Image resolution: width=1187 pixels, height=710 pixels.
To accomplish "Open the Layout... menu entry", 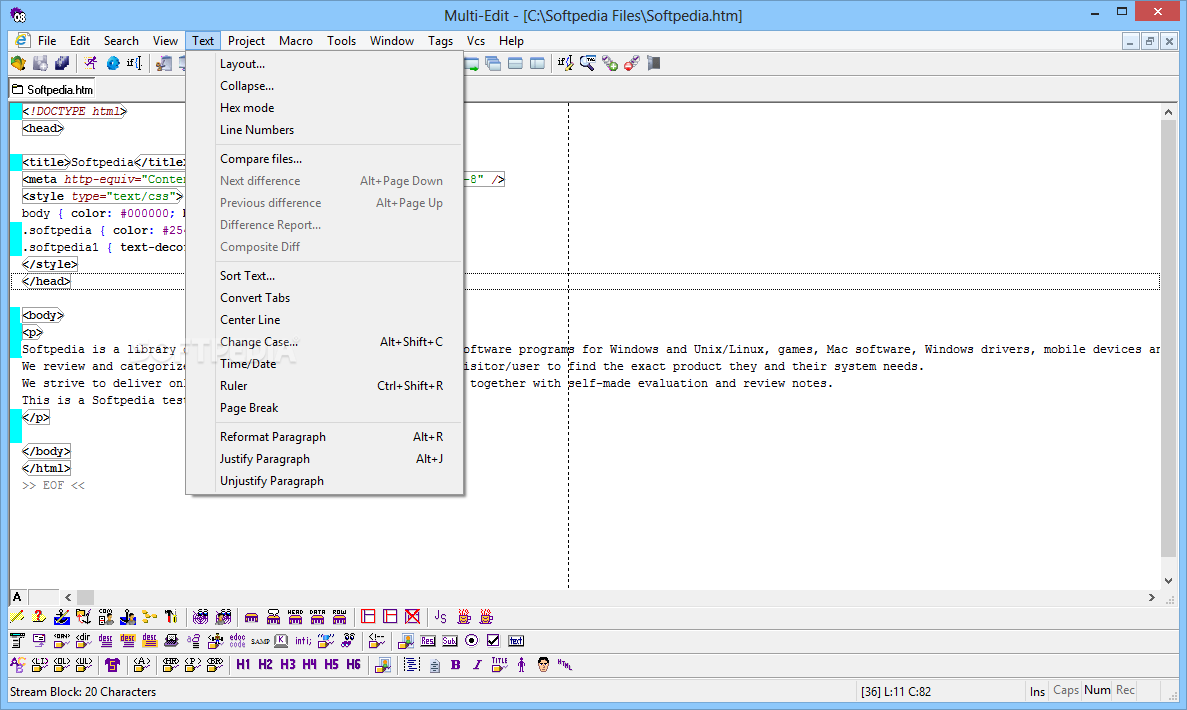I will click(325, 64).
